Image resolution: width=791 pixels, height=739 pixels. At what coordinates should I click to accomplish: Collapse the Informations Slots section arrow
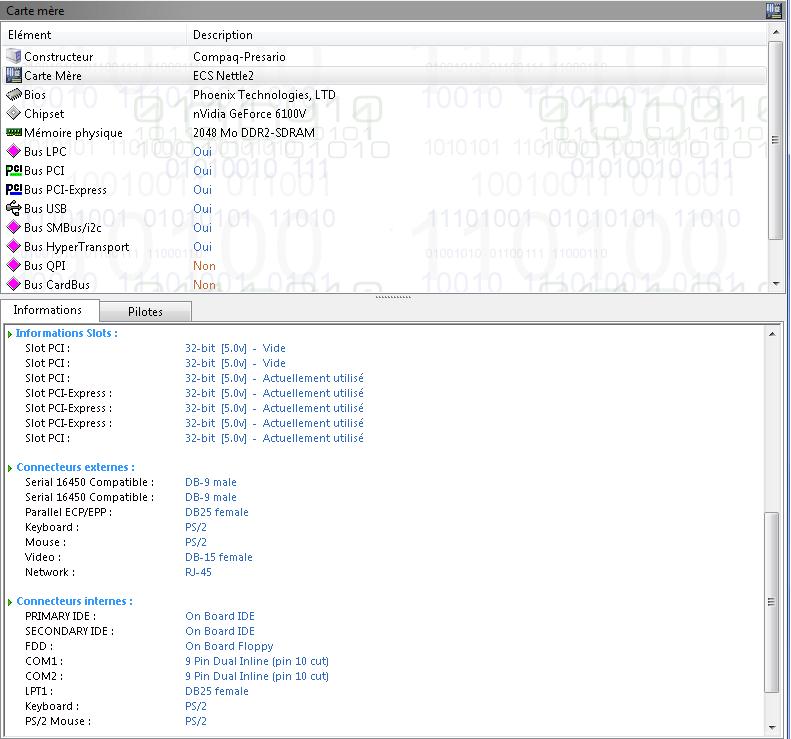pos(10,334)
